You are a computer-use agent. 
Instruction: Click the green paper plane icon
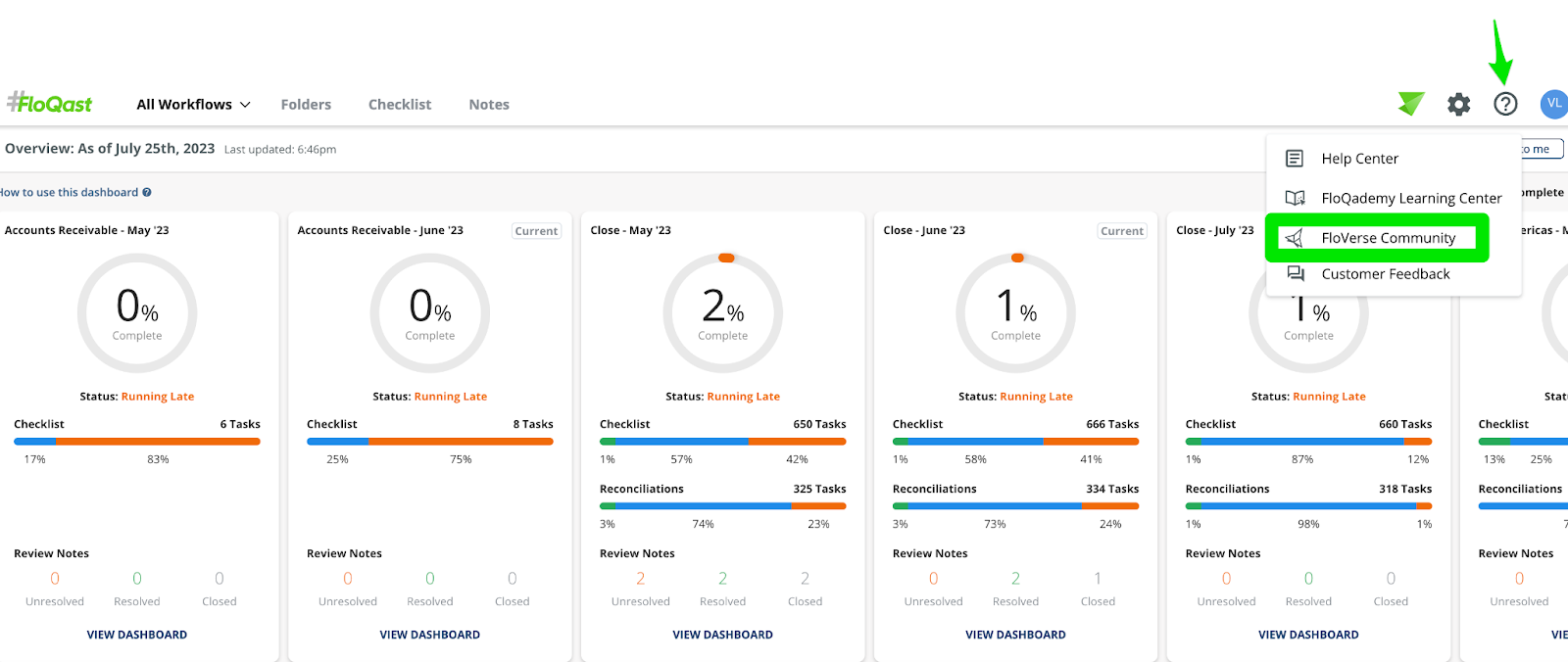[1411, 103]
